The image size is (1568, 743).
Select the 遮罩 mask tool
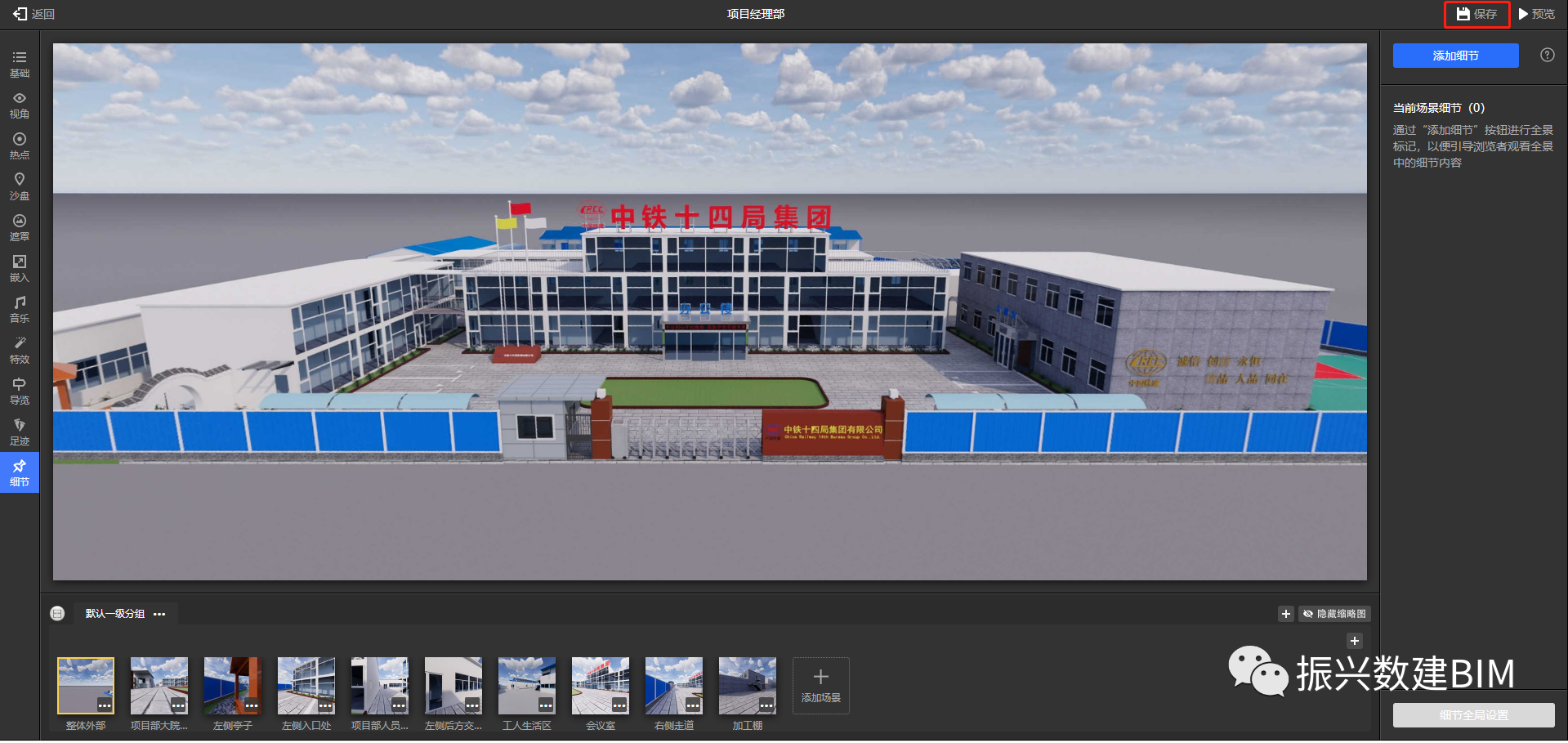(x=20, y=228)
